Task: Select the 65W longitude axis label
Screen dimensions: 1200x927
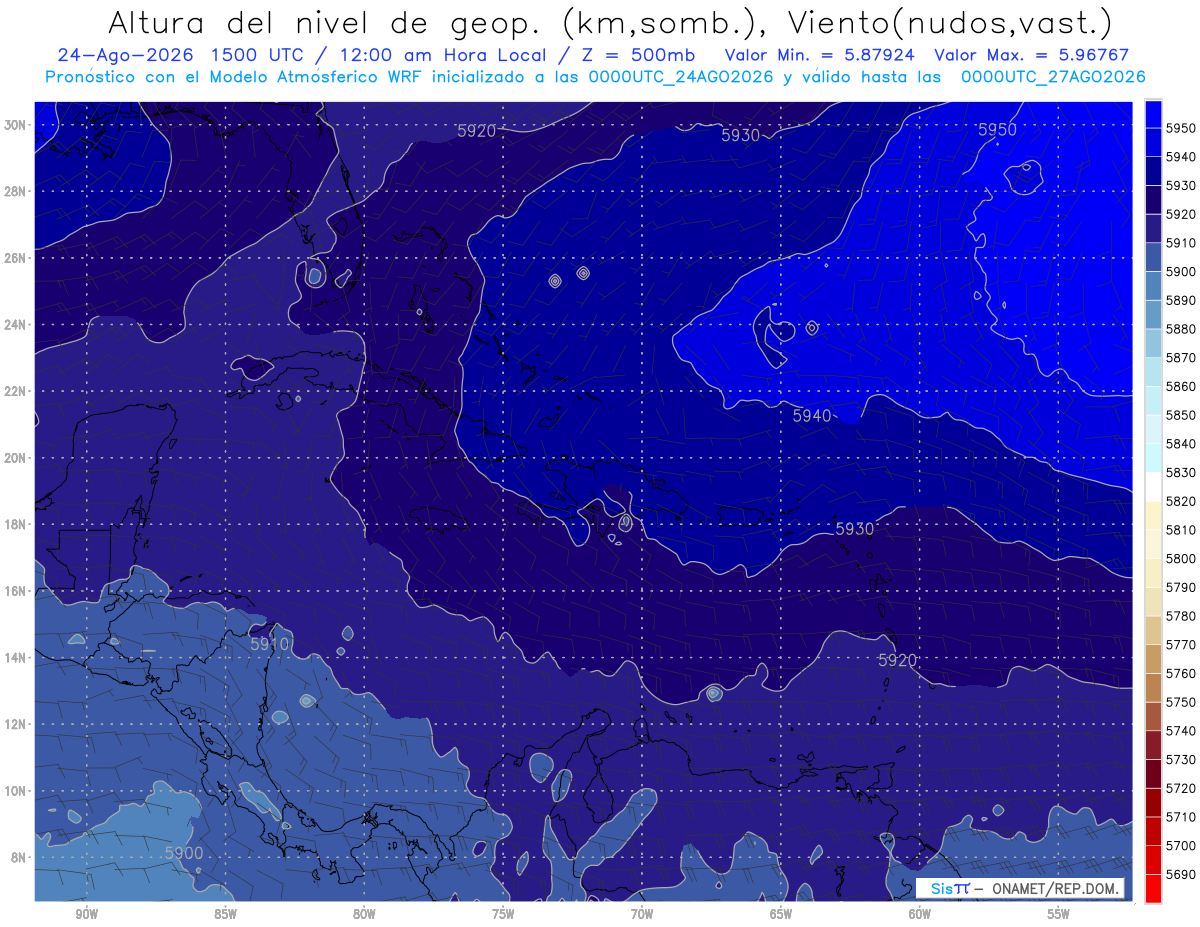Action: point(781,914)
